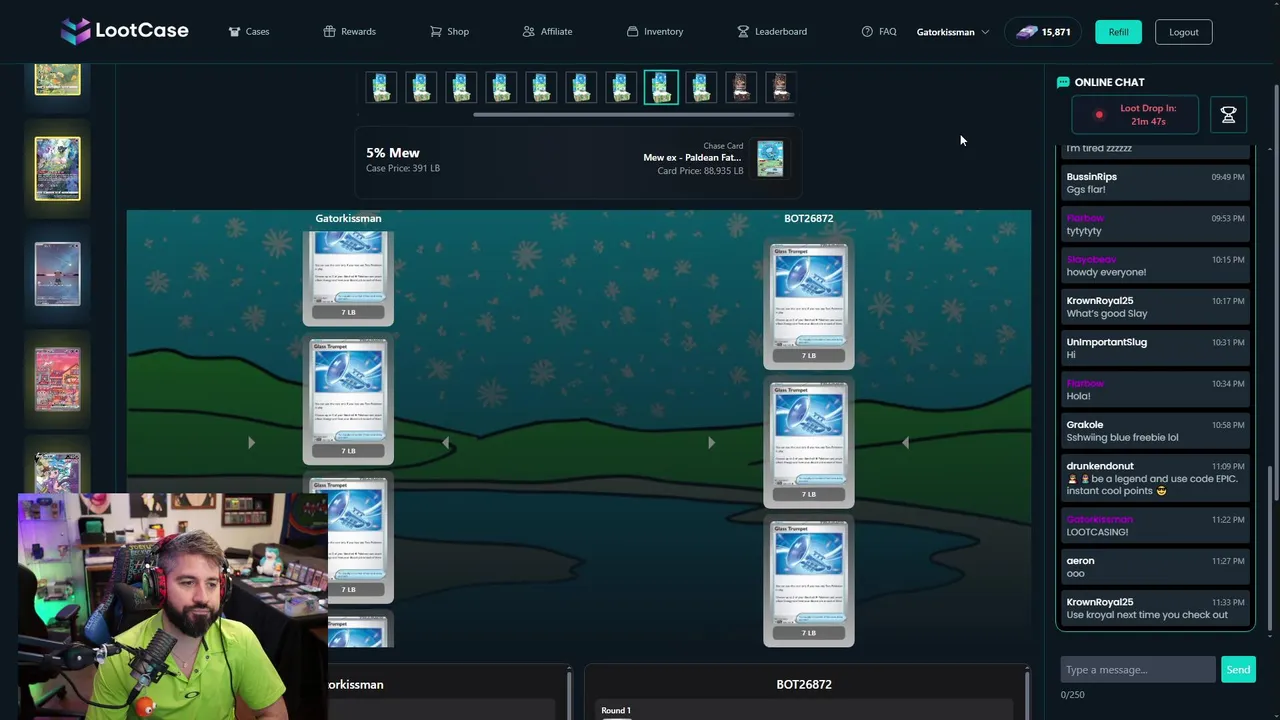Click the aeron username in chat

[x=1080, y=561]
